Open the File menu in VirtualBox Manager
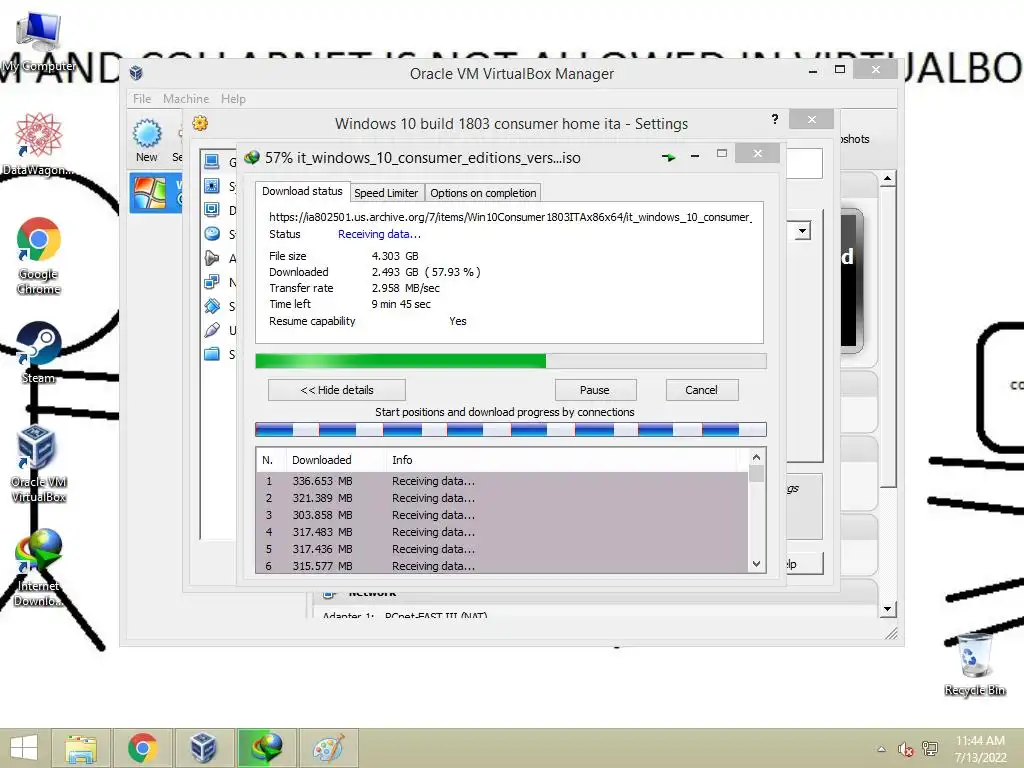Viewport: 1024px width, 768px height. tap(142, 99)
